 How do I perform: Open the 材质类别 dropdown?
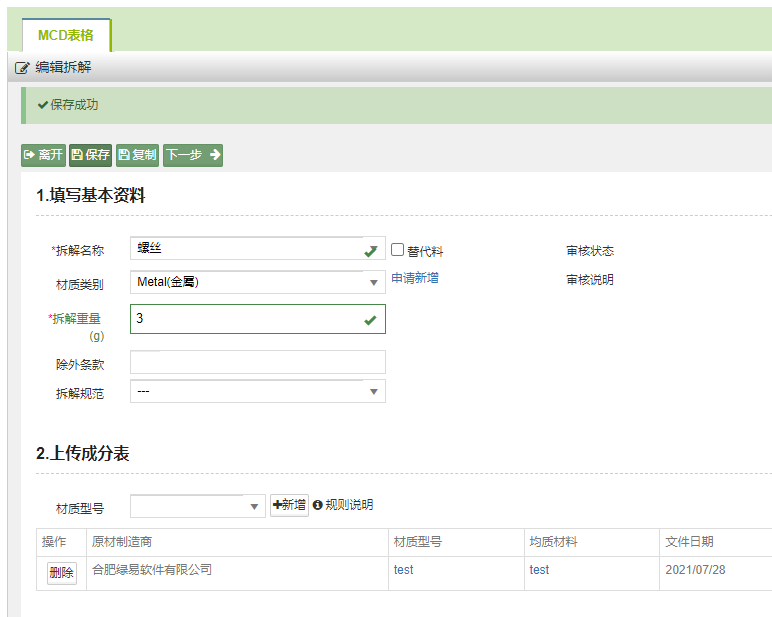point(257,282)
